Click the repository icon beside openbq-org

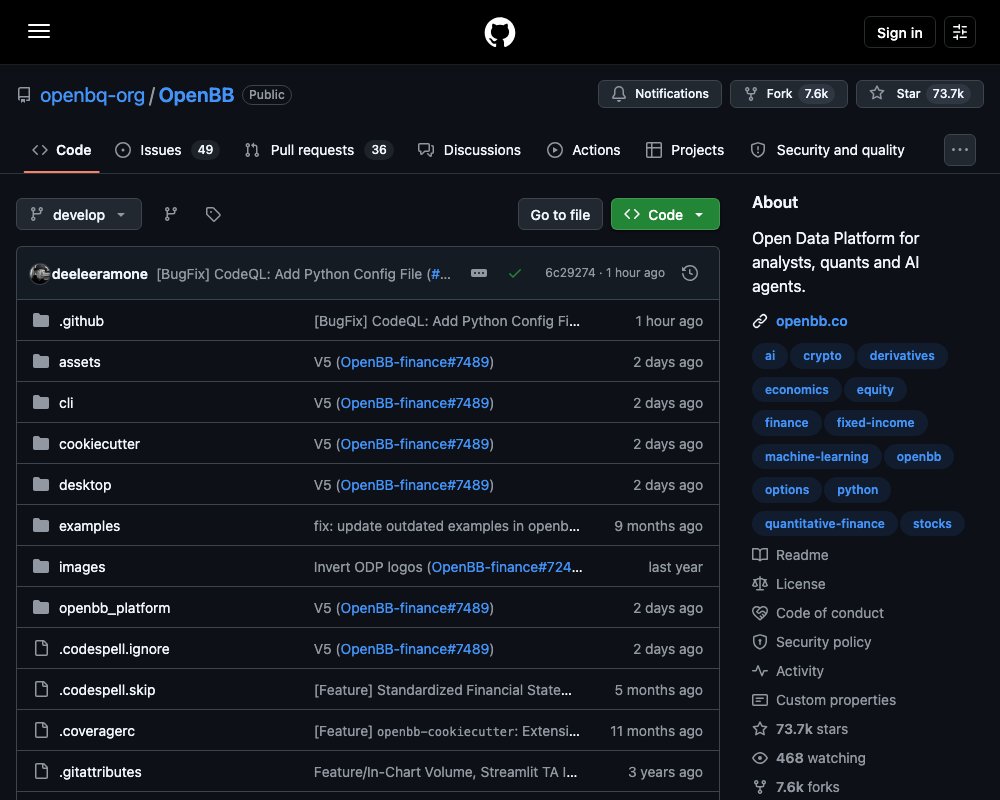coord(24,95)
